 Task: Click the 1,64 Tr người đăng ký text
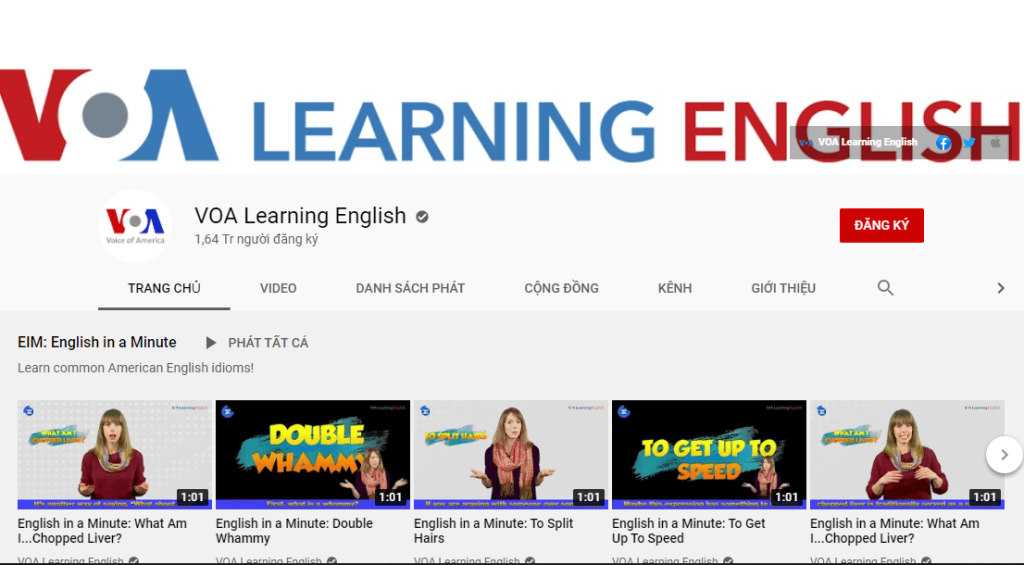click(256, 240)
